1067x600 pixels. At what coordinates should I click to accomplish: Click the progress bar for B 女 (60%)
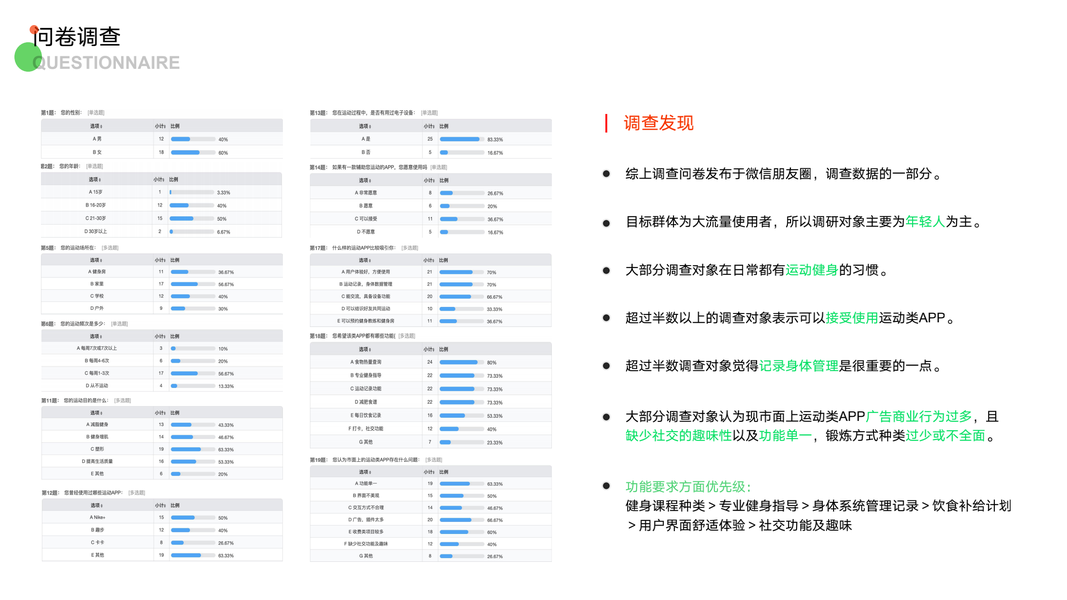point(193,152)
